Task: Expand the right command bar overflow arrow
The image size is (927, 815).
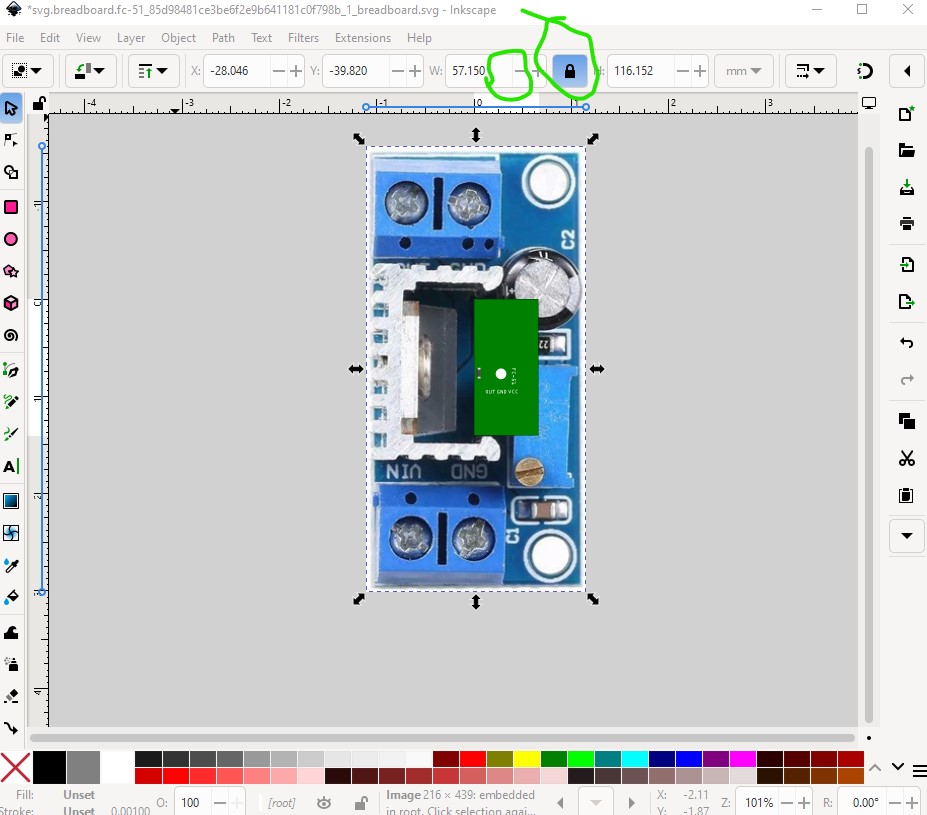Action: [x=906, y=535]
